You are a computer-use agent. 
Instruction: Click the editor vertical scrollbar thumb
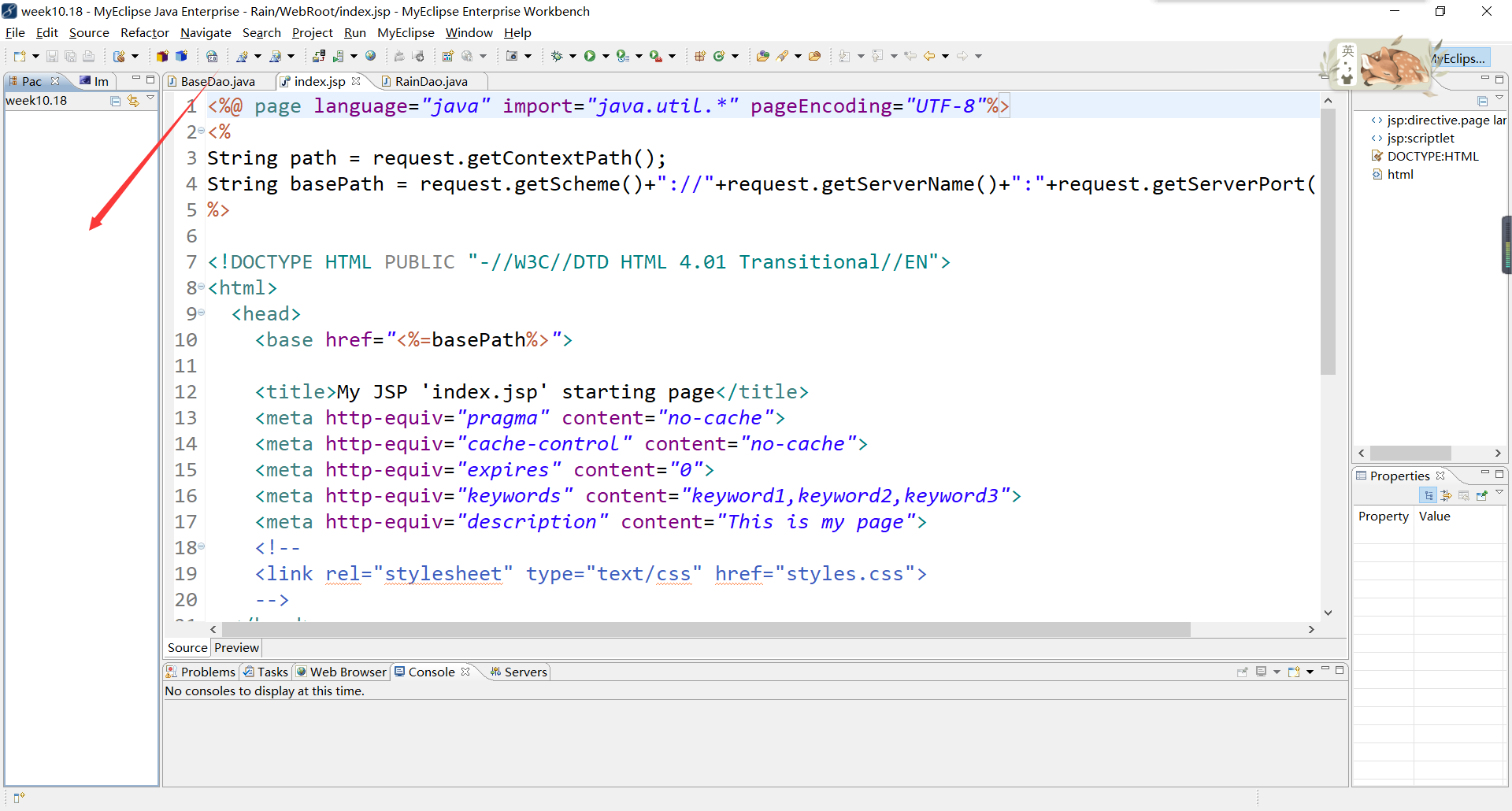(1329, 241)
